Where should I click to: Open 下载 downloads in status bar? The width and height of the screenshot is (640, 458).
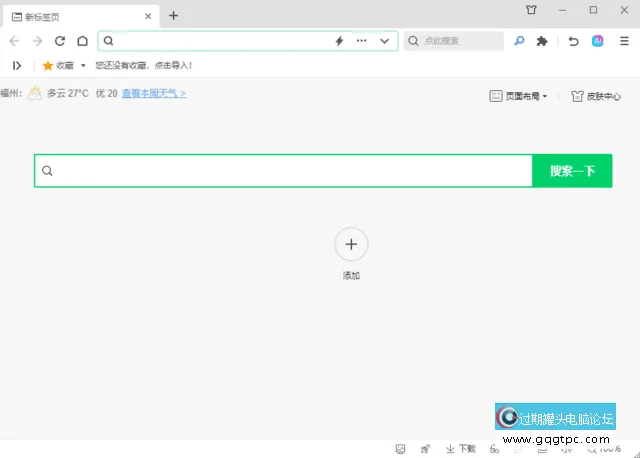coord(461,449)
